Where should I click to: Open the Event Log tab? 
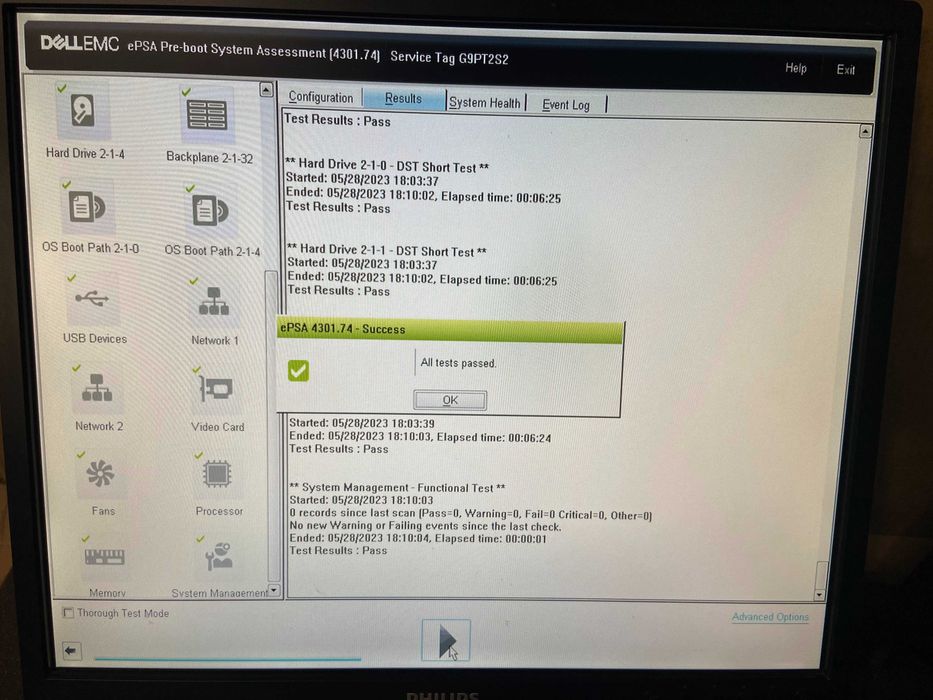click(x=566, y=105)
